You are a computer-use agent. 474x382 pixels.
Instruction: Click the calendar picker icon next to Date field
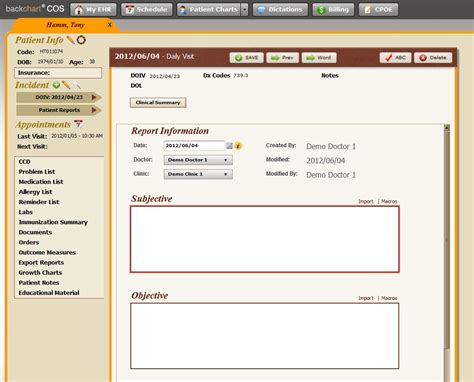click(x=229, y=146)
